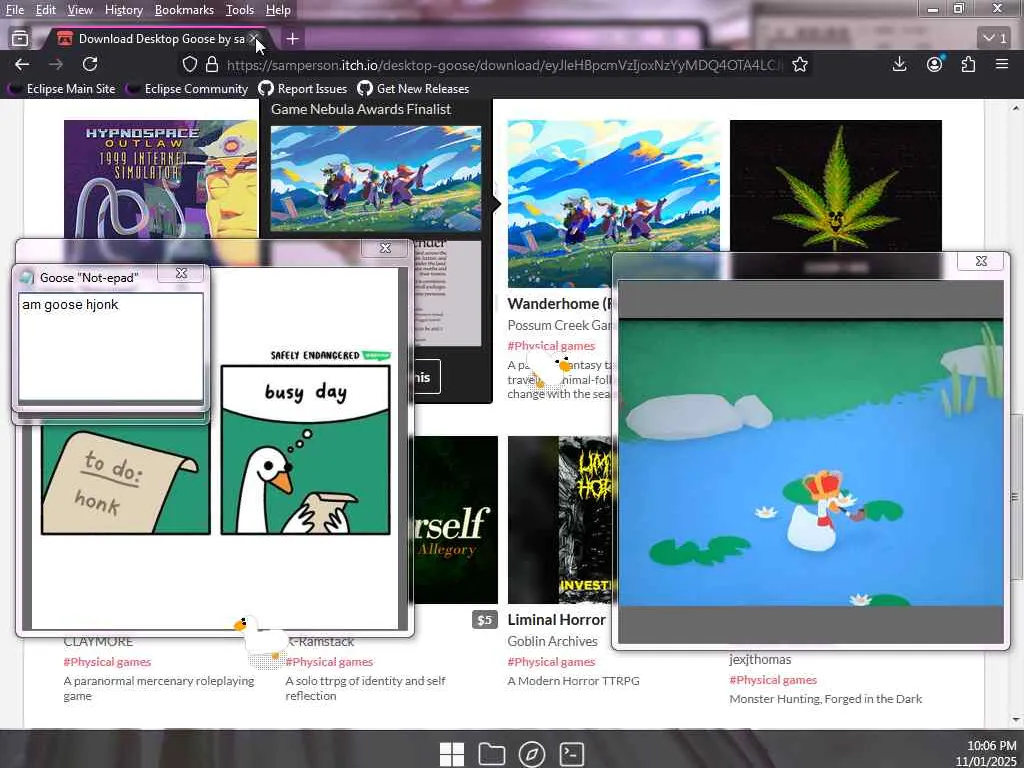
Task: Open the Goblin Archives author link
Action: pyautogui.click(x=552, y=641)
